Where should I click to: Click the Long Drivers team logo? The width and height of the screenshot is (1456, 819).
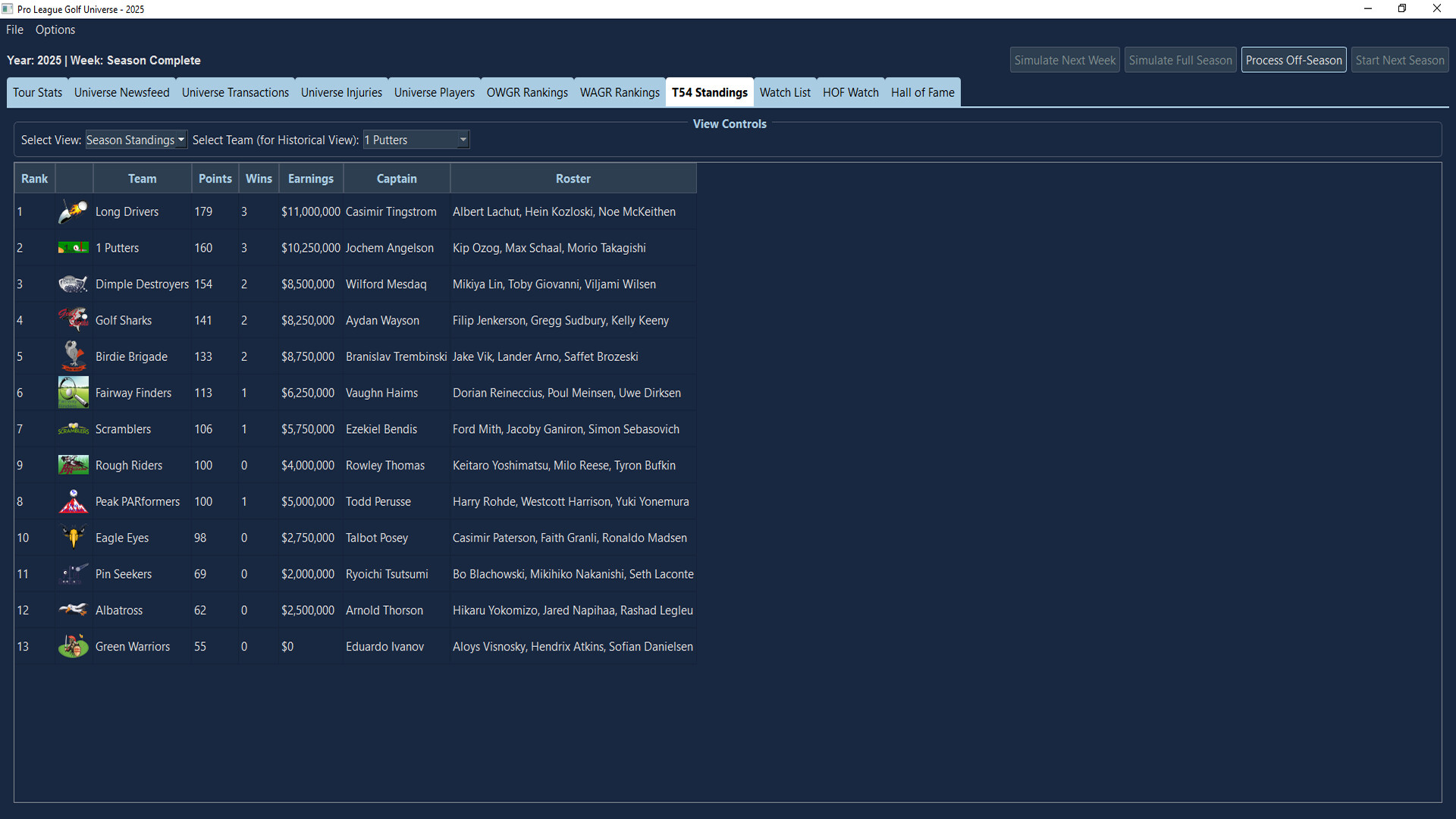(73, 212)
